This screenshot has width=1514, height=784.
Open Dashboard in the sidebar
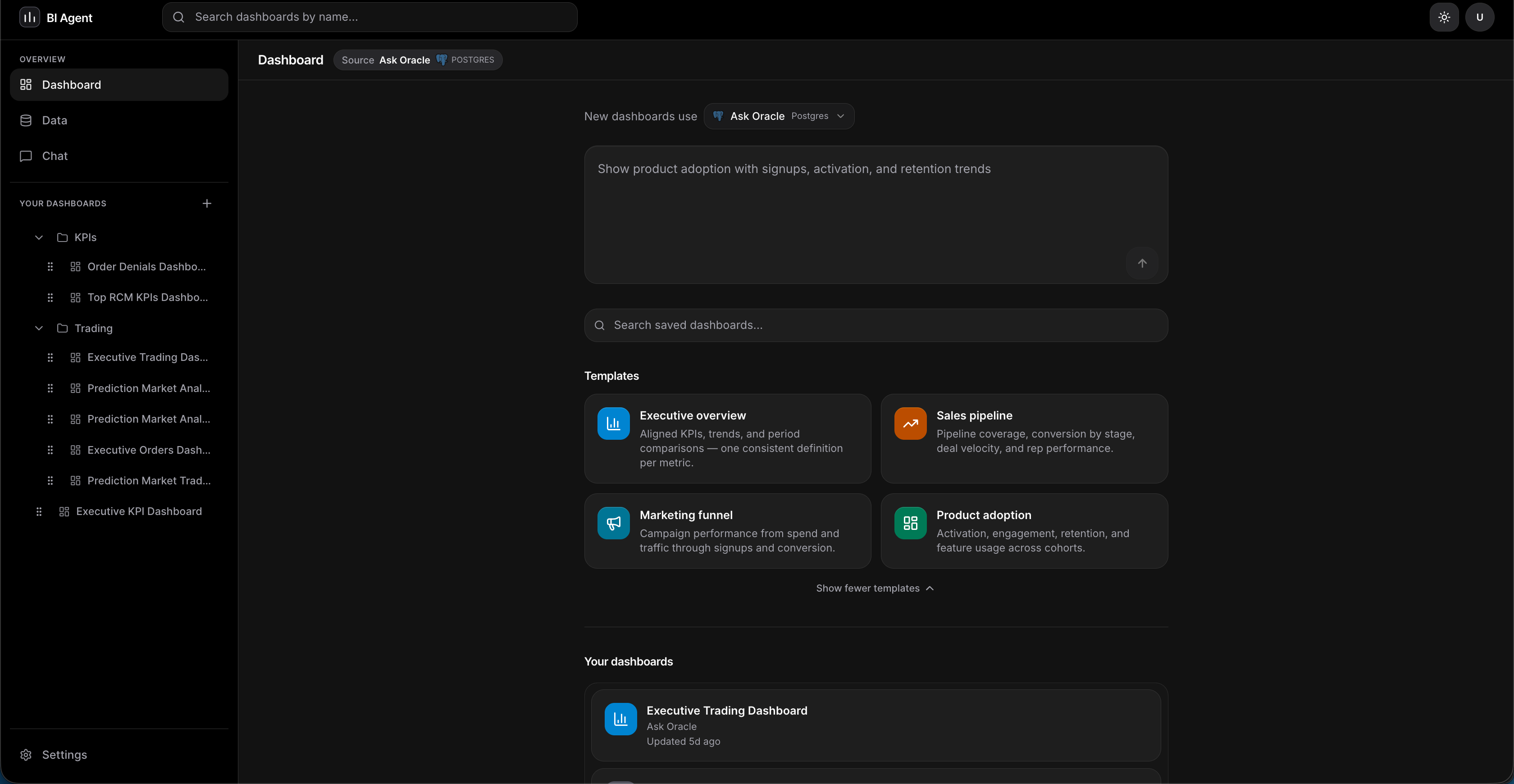click(119, 85)
